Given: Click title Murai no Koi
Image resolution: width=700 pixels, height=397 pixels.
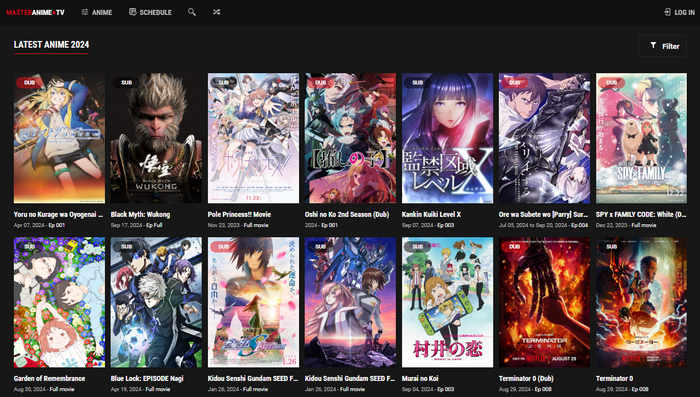Looking at the screenshot, I should point(420,379).
